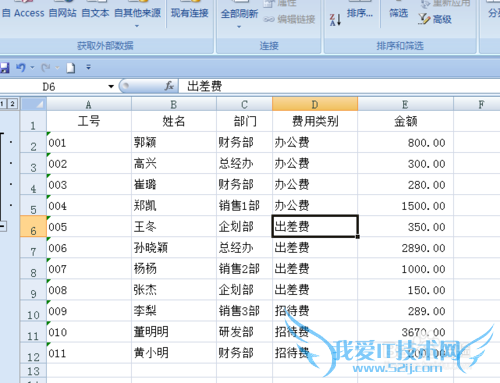Click 自 Access import button
The width and height of the screenshot is (500, 383).
[x=23, y=13]
